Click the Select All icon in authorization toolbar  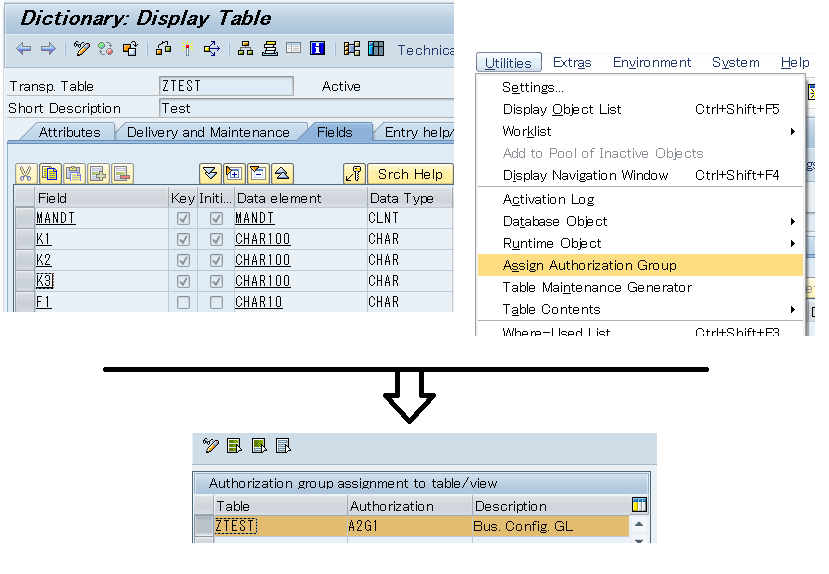coord(234,446)
